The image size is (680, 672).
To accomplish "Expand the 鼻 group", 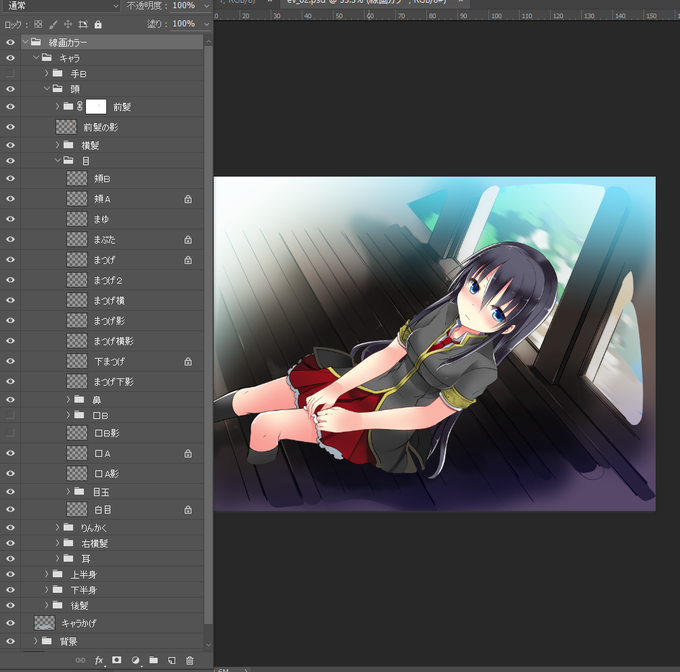I will coord(68,399).
